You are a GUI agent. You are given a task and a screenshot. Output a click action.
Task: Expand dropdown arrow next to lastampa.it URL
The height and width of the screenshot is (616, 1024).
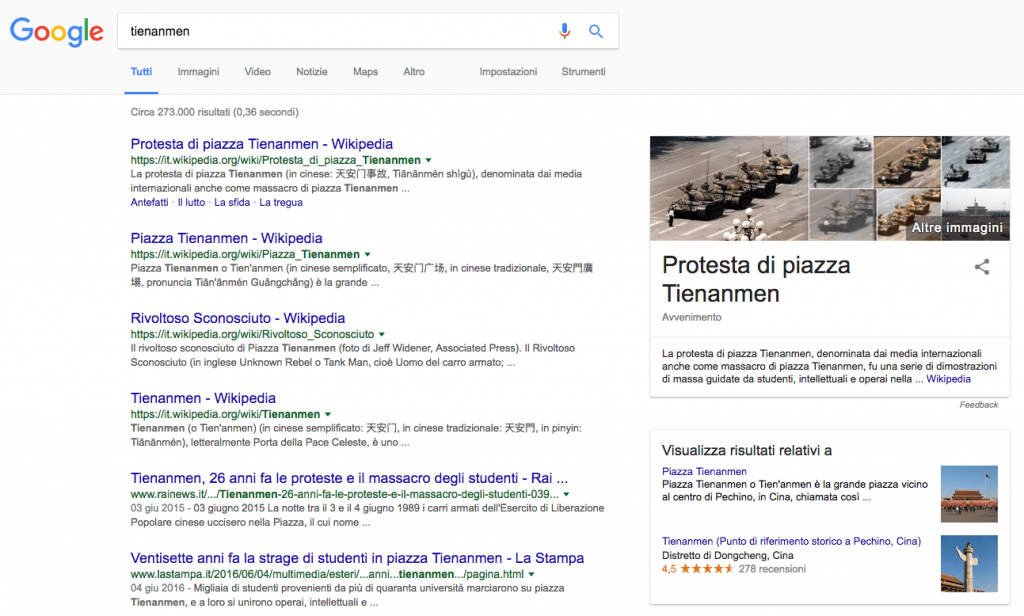(532, 574)
